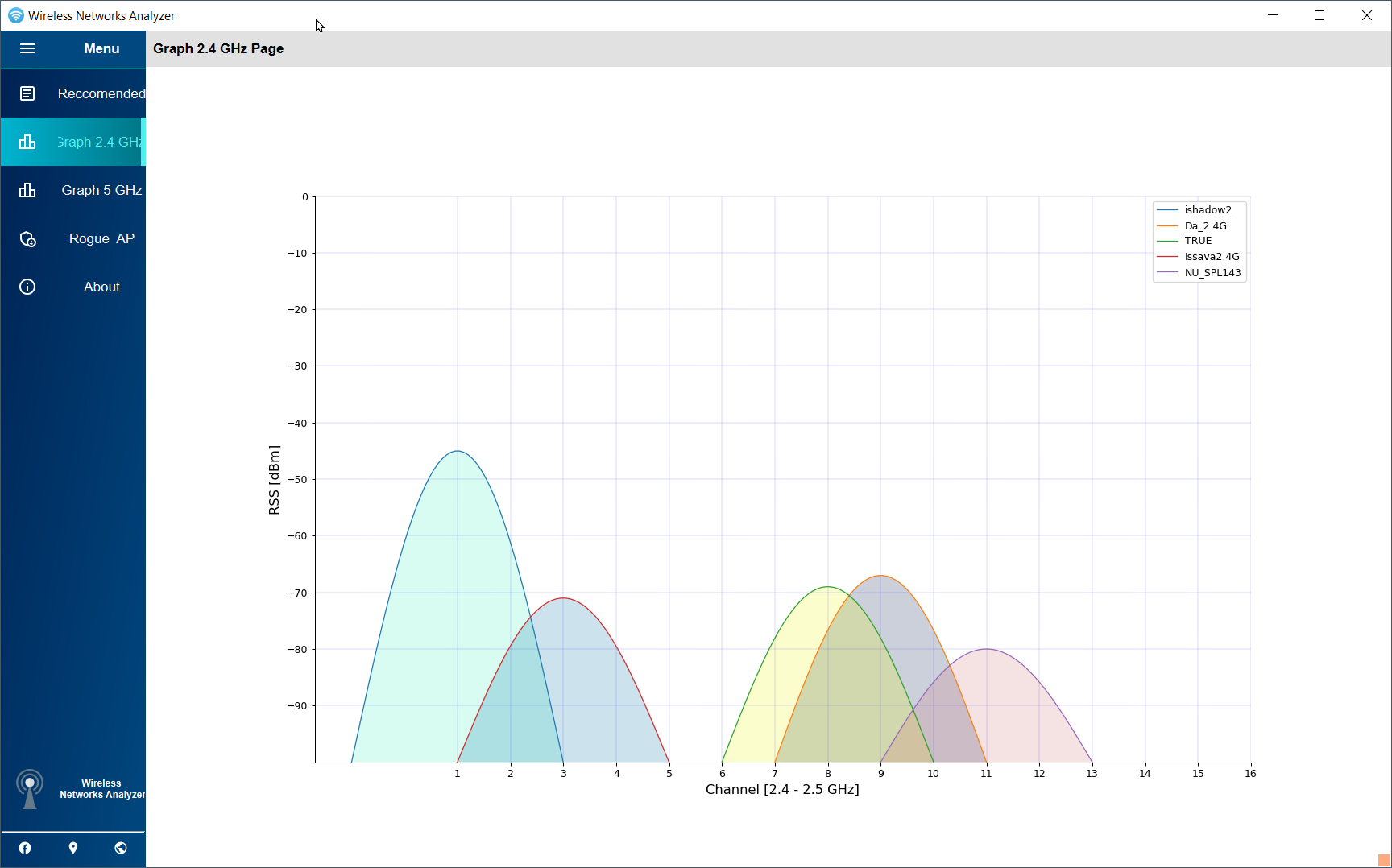The height and width of the screenshot is (868, 1392).
Task: Open the Rogue AP menu label
Action: [x=101, y=238]
